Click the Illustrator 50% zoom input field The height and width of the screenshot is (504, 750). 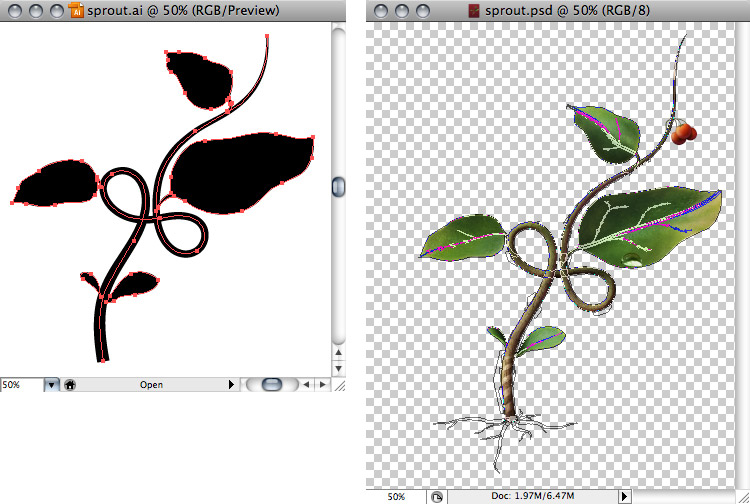[21, 384]
